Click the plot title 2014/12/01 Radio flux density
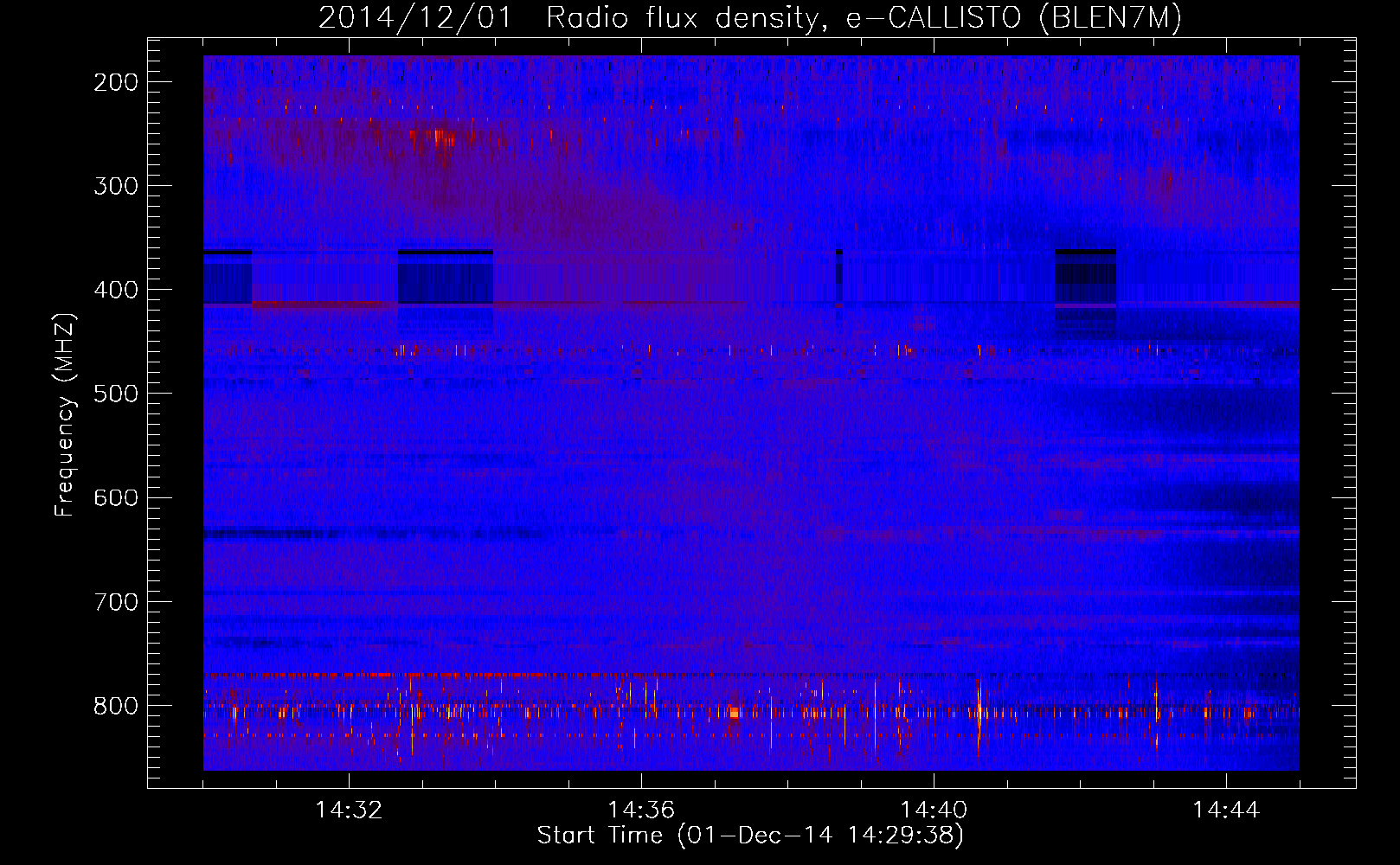 750,17
